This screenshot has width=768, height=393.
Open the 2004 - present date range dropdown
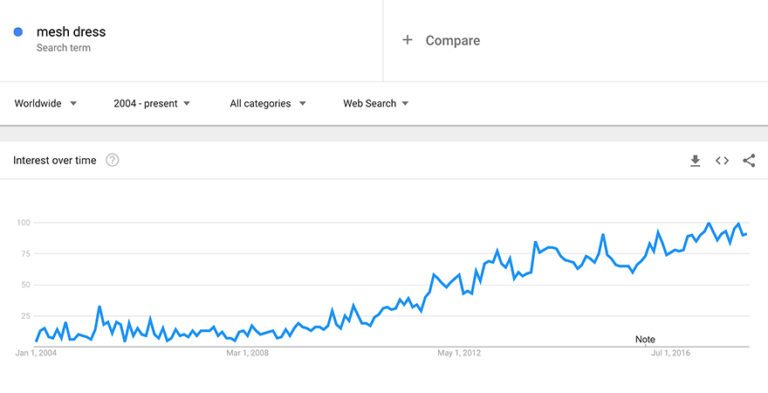152,103
